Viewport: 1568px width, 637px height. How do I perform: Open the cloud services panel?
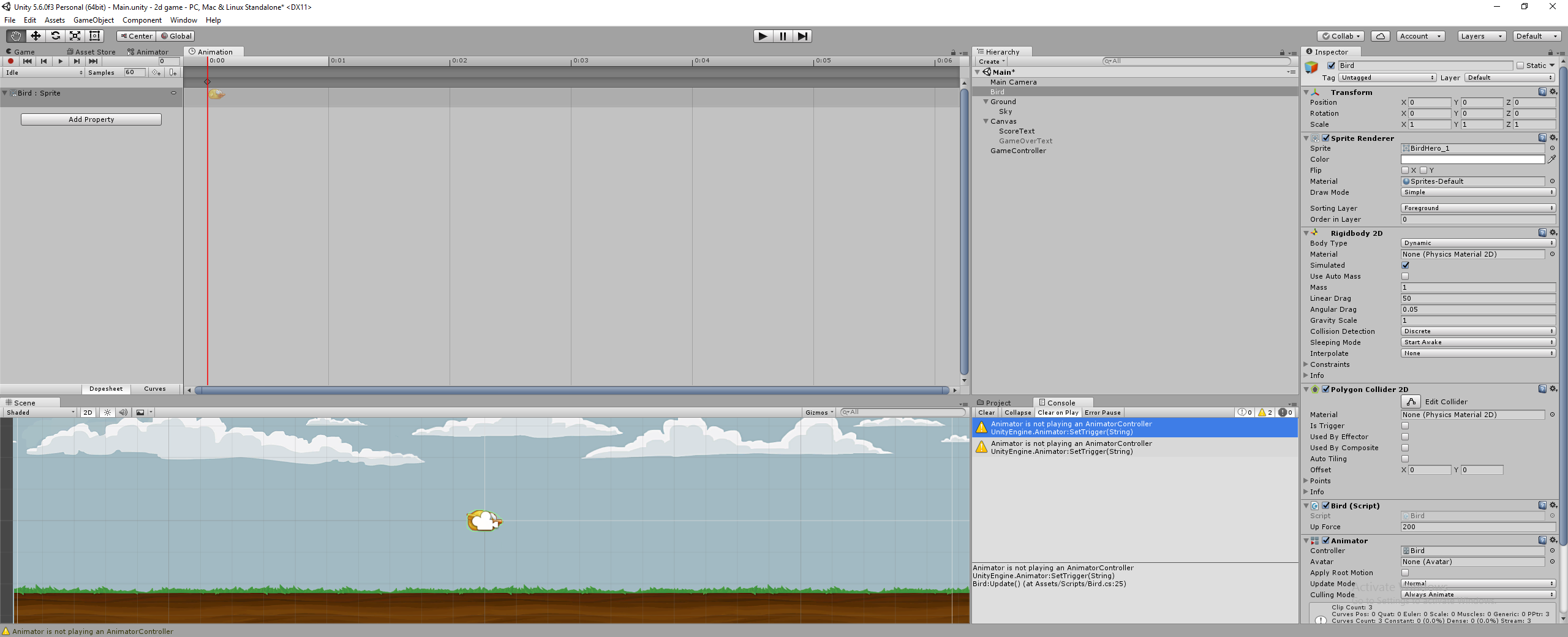1380,36
